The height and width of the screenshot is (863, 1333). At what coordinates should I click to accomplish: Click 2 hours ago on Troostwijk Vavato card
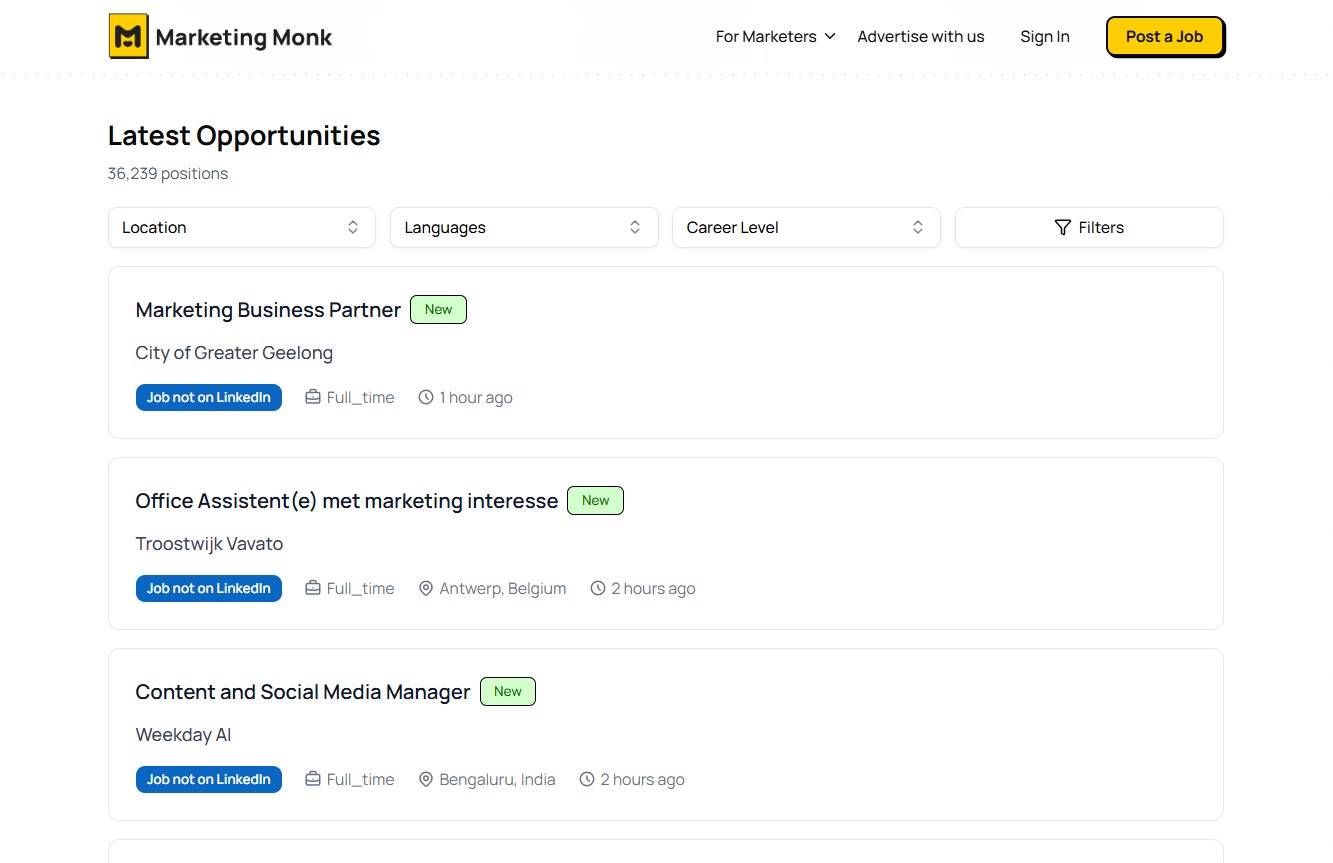tap(653, 588)
